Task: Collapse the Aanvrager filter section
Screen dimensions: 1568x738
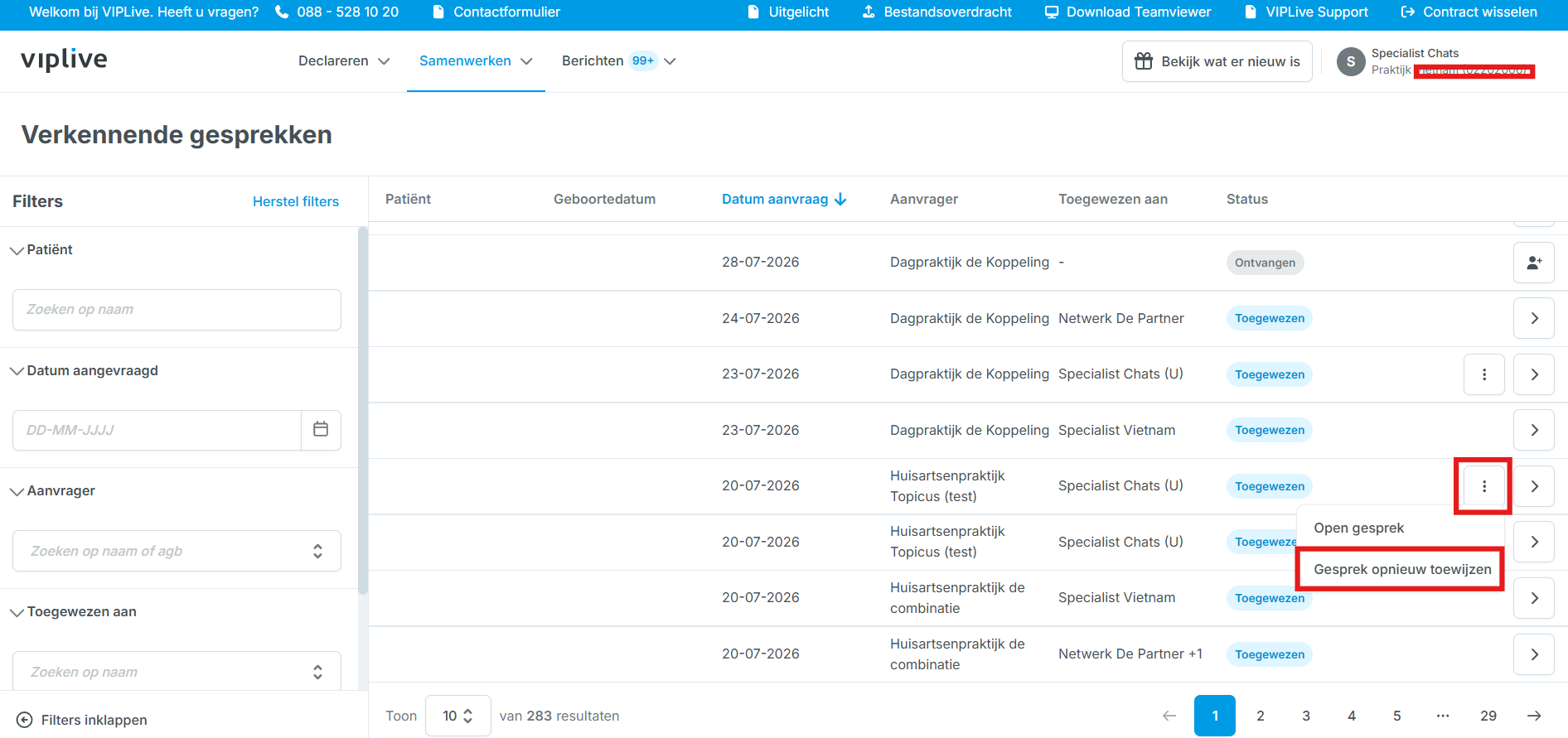Action: coord(52,490)
